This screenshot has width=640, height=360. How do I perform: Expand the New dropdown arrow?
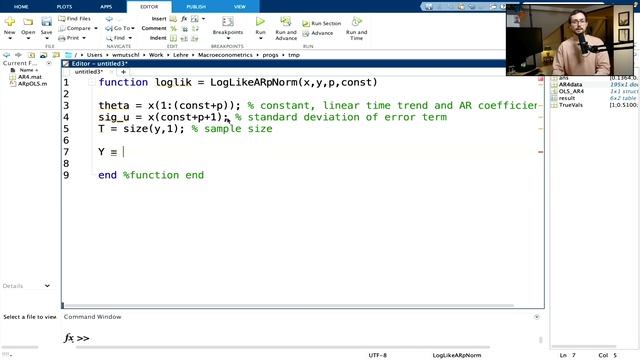point(10,38)
